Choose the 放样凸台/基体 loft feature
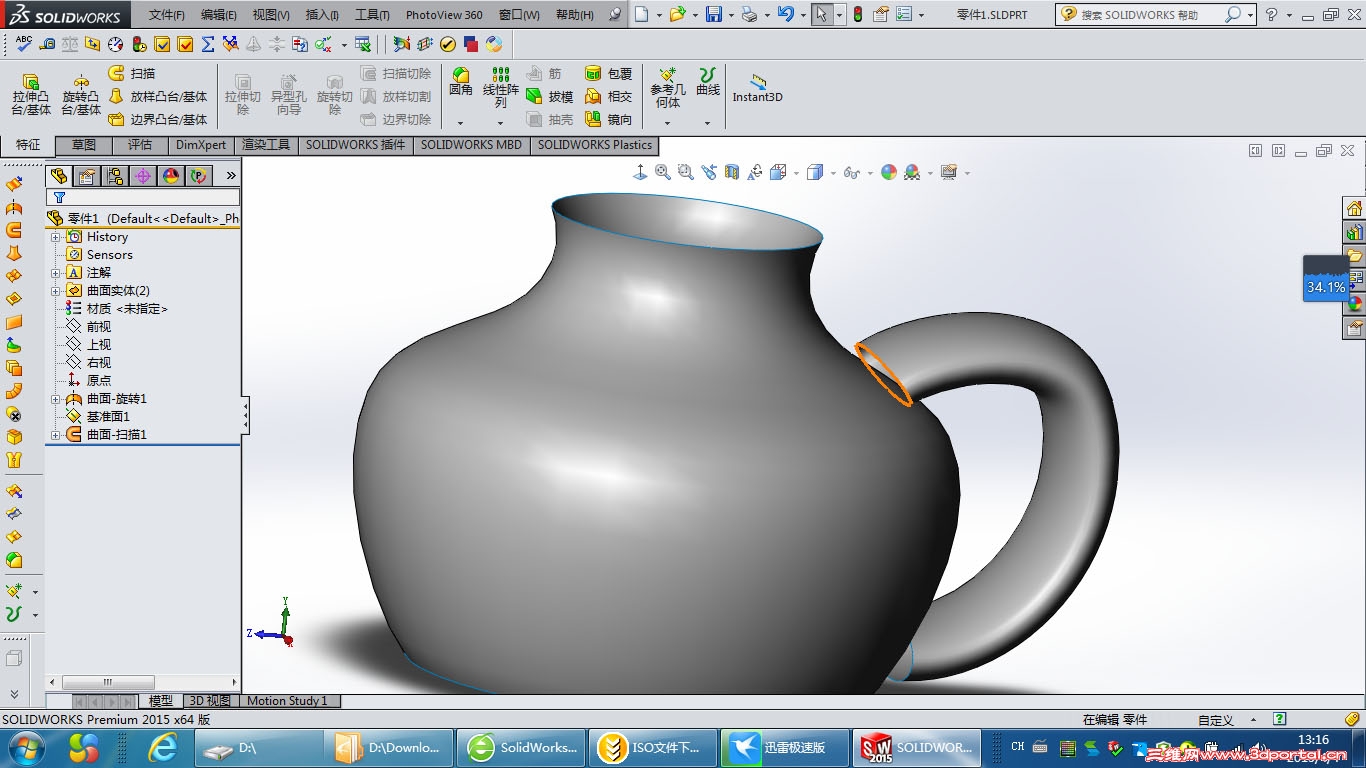 point(158,96)
